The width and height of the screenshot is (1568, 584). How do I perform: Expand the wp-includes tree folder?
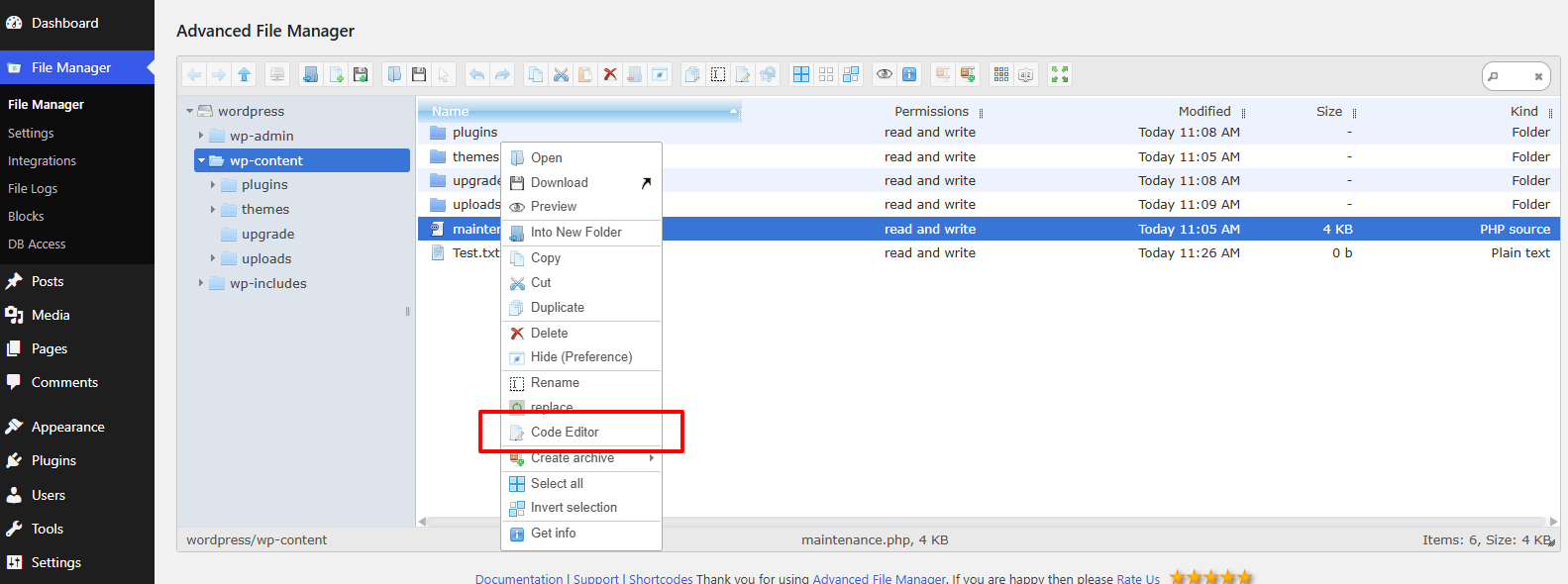[x=201, y=283]
